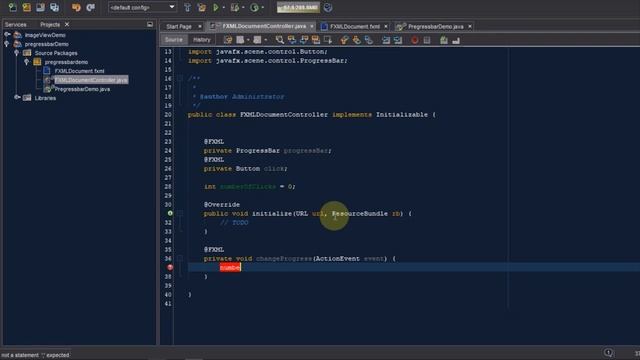This screenshot has height=360, width=640.
Task: Click the Last Edit icon in editor toolbar
Action: pyautogui.click(x=228, y=40)
